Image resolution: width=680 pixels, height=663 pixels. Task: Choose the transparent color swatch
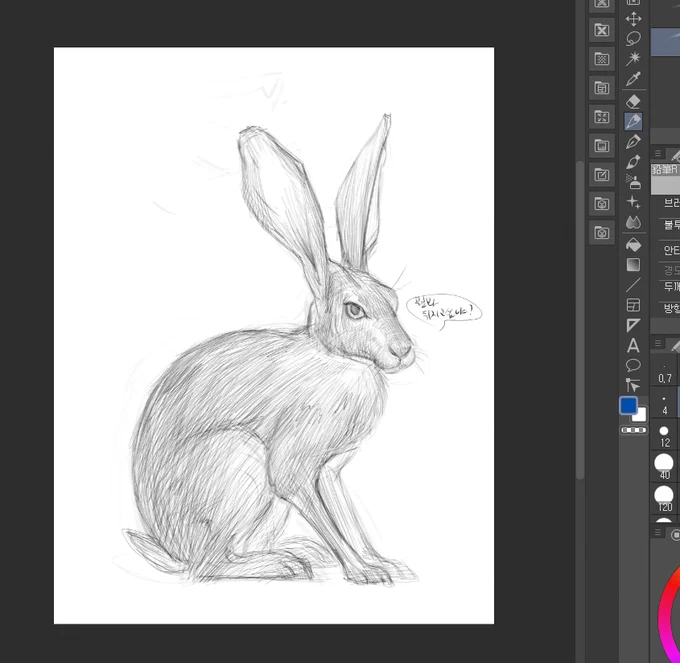click(x=633, y=430)
